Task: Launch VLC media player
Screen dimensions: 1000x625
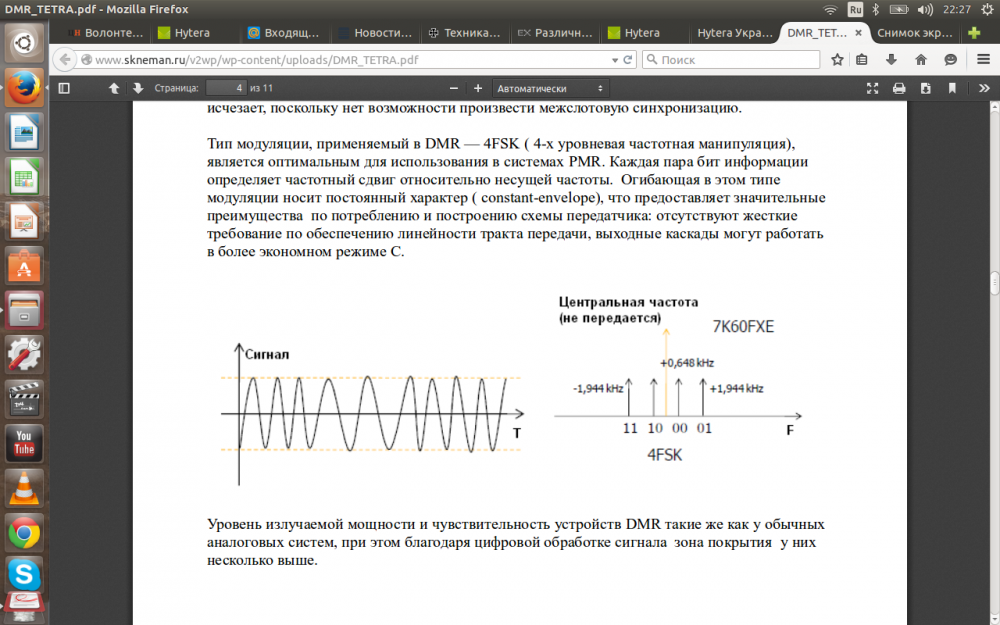Action: click(x=24, y=489)
